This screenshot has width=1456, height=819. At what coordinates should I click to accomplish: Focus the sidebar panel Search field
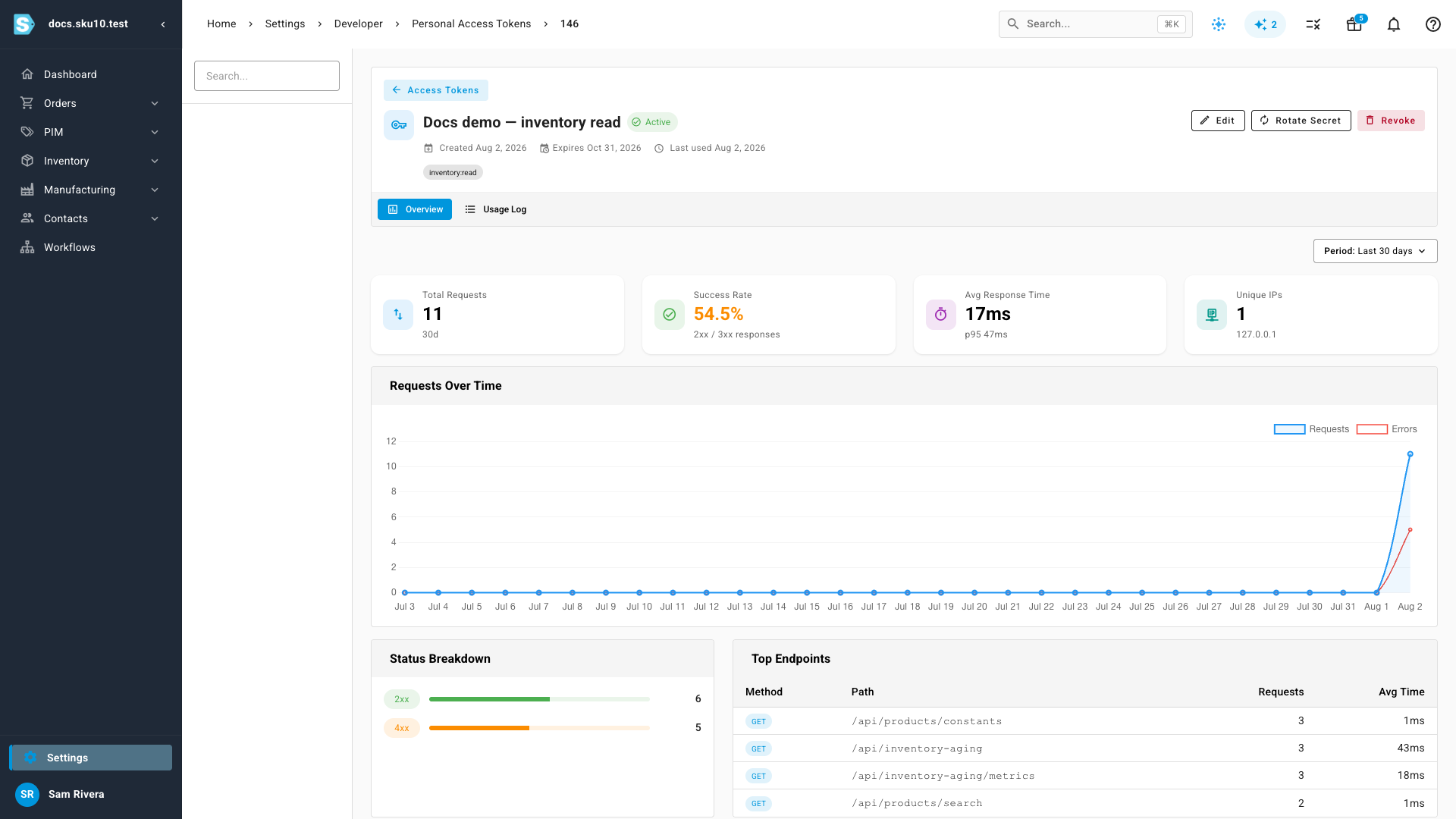point(267,76)
